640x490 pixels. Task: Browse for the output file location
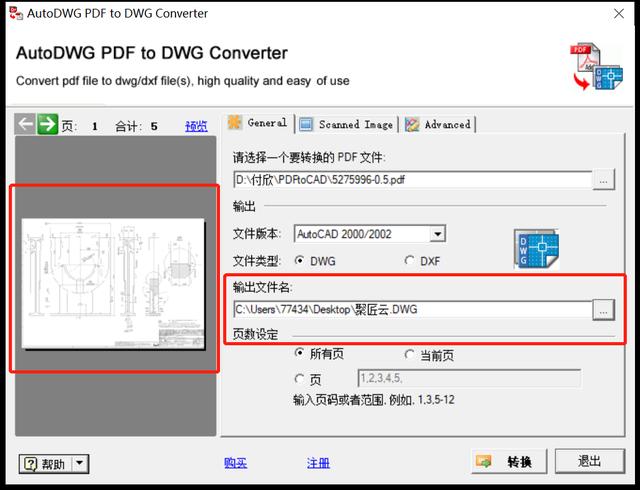click(x=603, y=310)
